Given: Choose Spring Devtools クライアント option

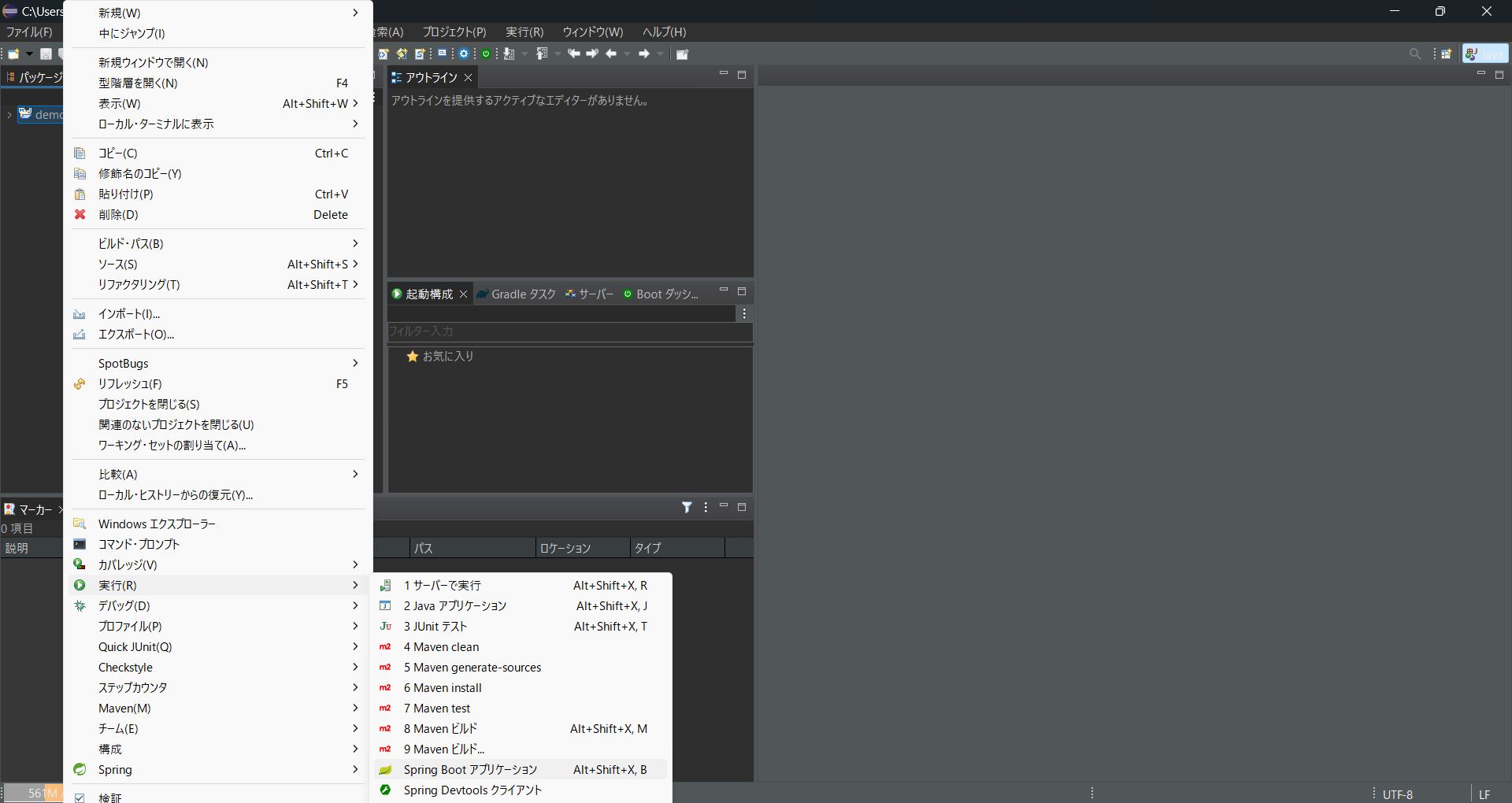Looking at the screenshot, I should pyautogui.click(x=521, y=790).
